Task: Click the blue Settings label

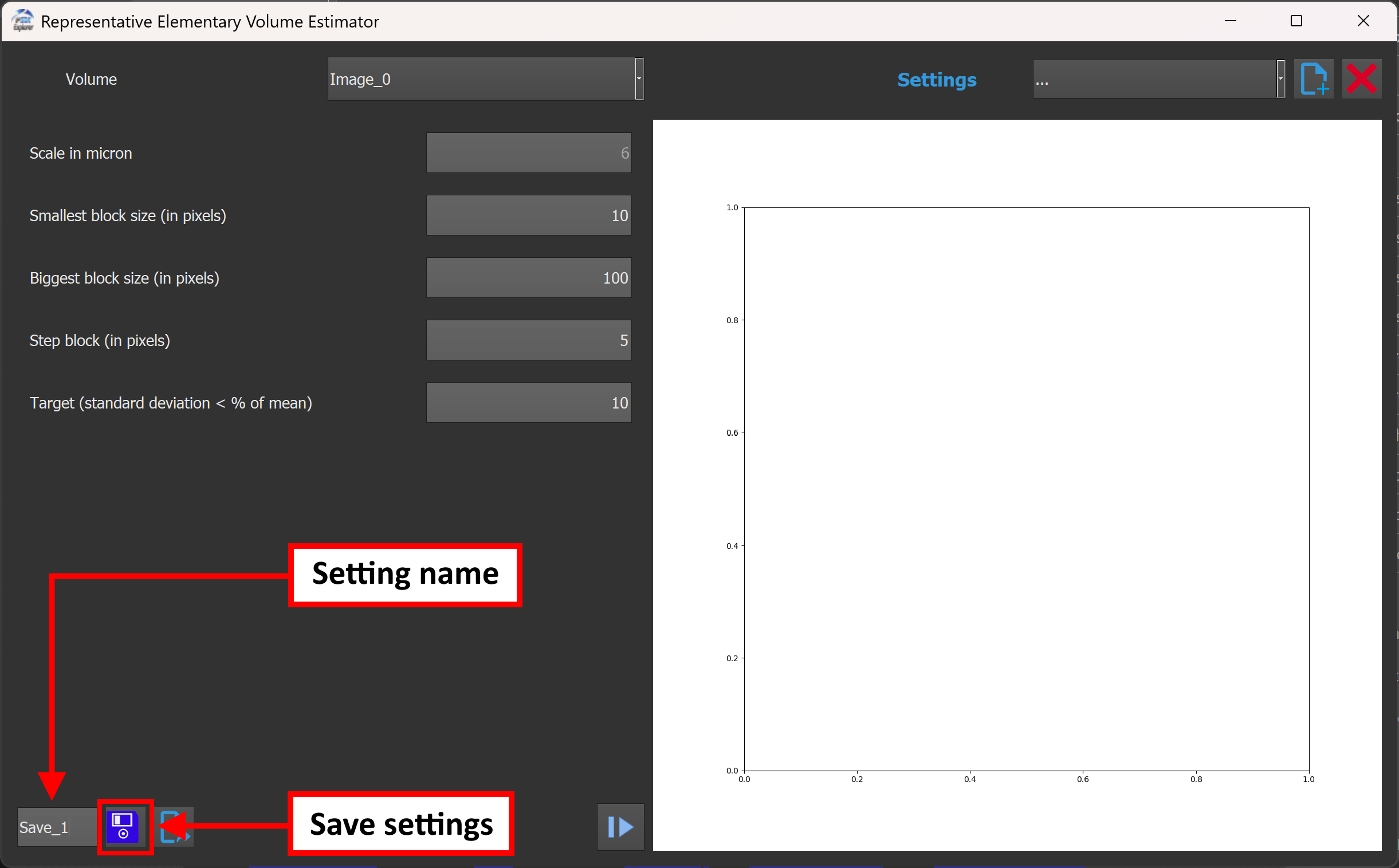Action: tap(936, 80)
